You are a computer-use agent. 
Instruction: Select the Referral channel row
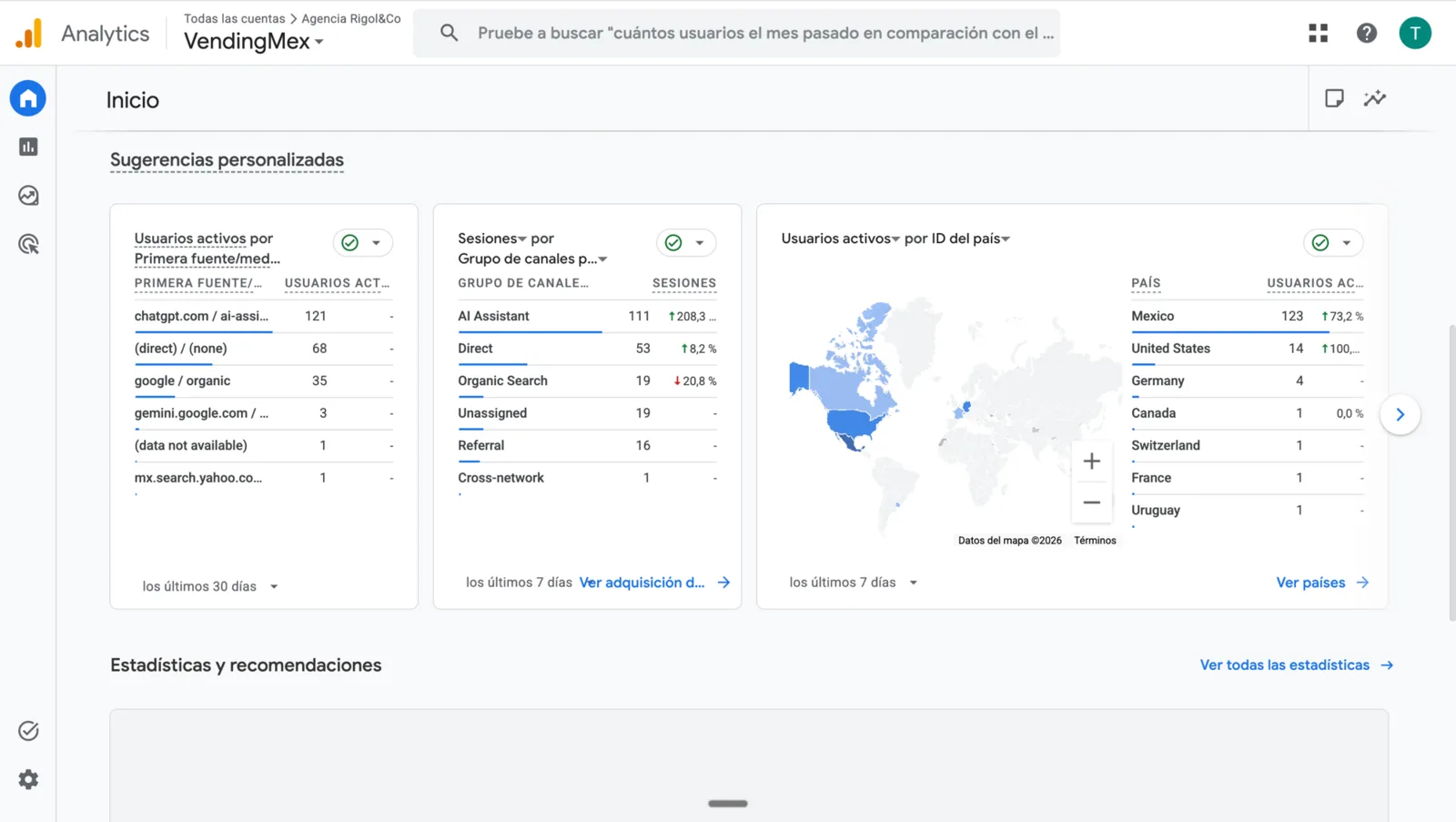(x=587, y=445)
